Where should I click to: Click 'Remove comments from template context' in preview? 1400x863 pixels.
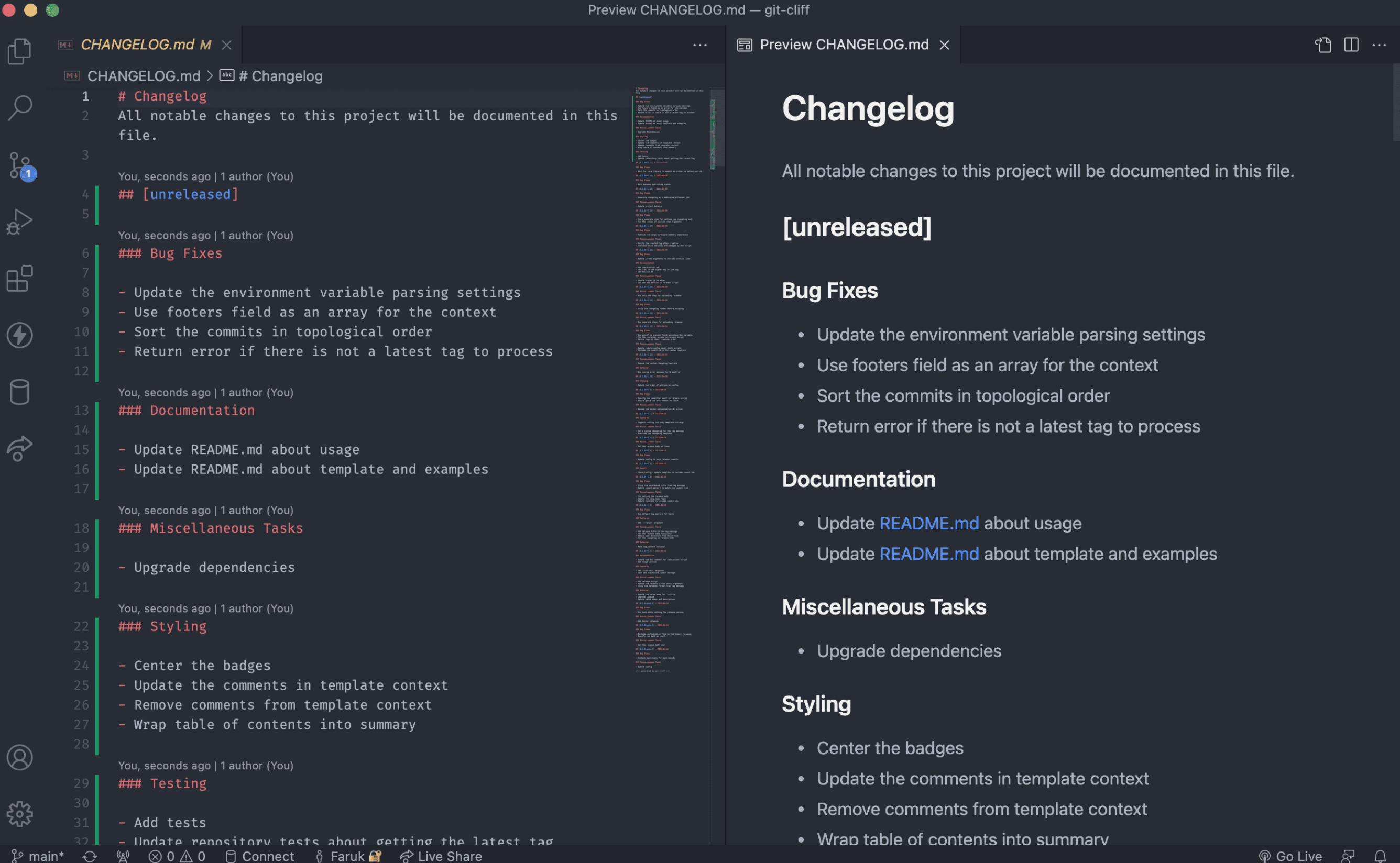(x=981, y=810)
